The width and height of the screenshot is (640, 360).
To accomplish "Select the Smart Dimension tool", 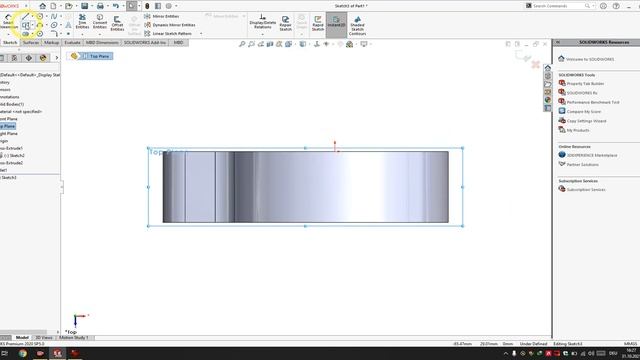I will (8, 21).
